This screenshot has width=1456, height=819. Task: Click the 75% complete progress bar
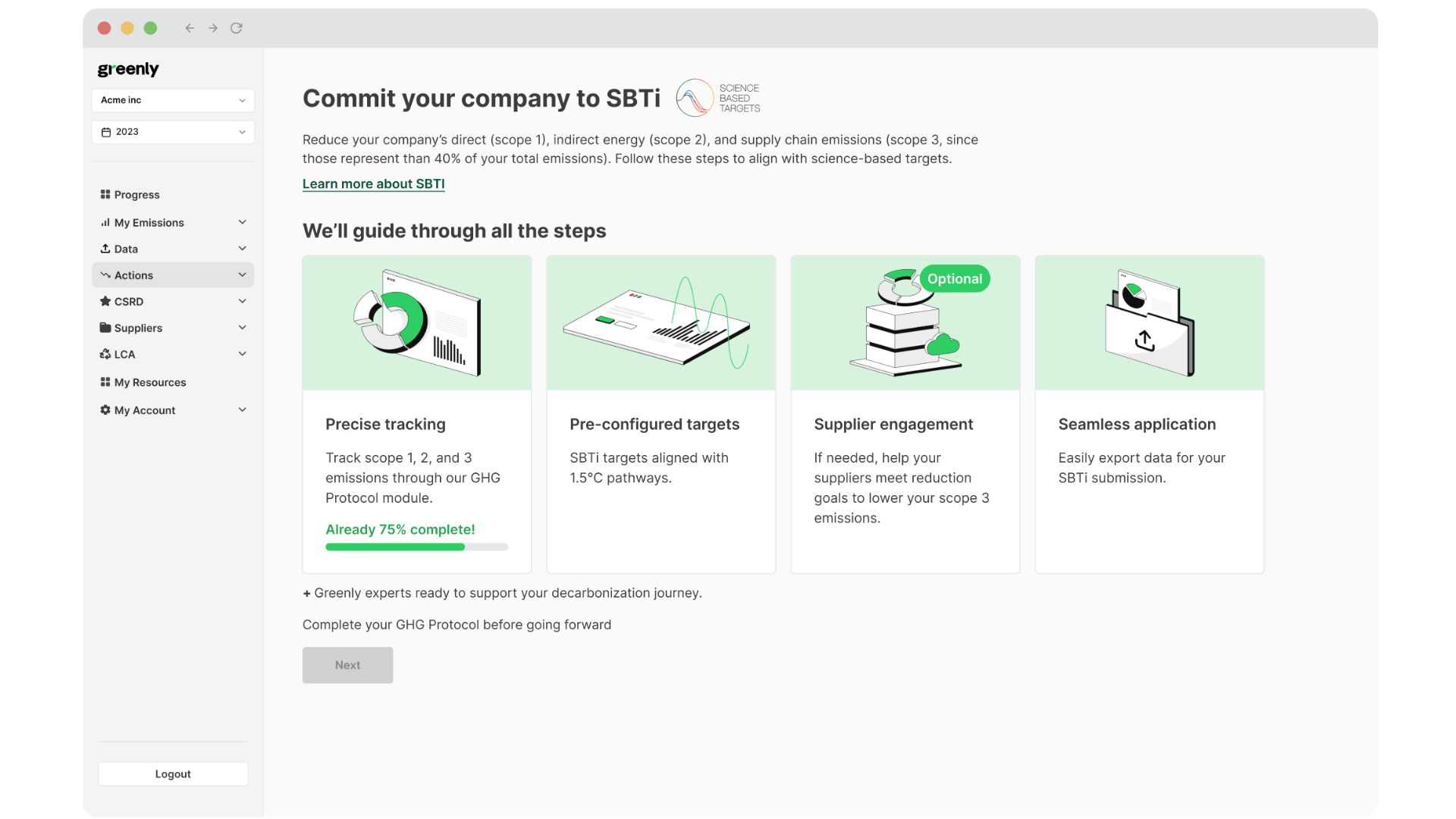[x=417, y=547]
